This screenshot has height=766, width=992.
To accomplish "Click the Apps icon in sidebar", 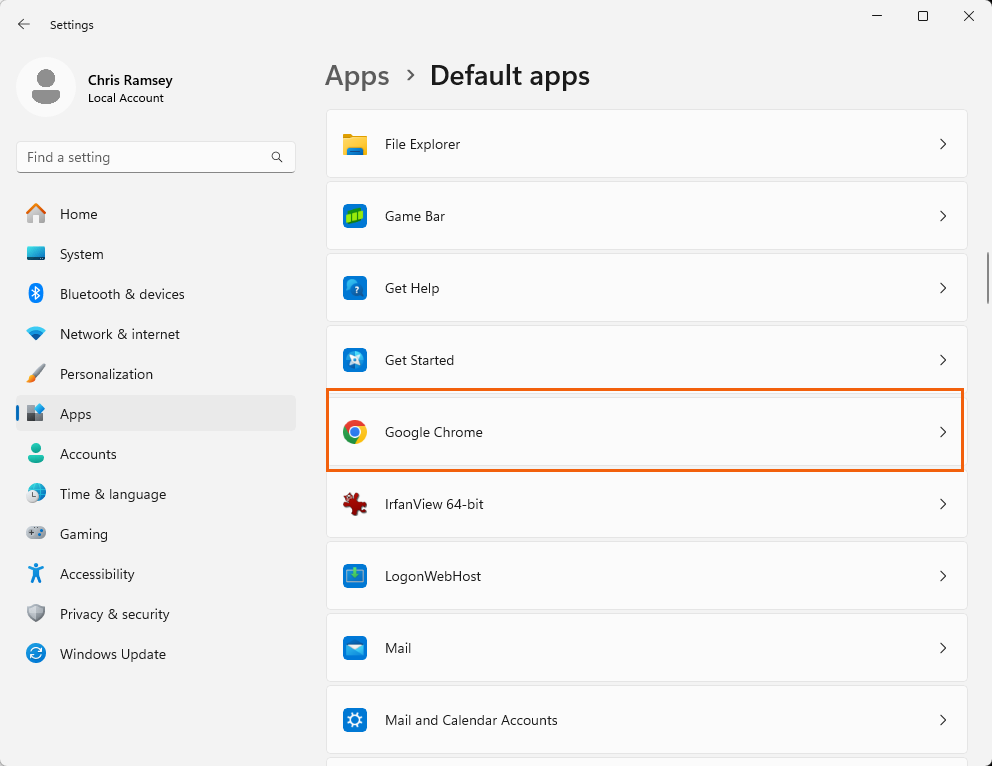I will (x=36, y=413).
